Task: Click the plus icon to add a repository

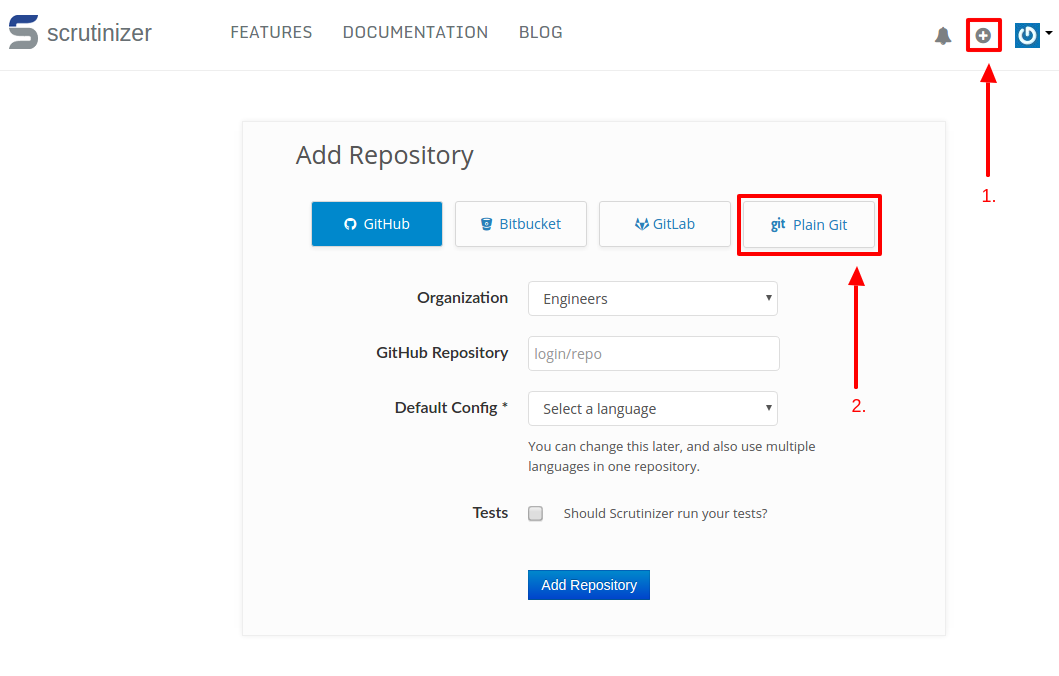Action: pyautogui.click(x=983, y=35)
